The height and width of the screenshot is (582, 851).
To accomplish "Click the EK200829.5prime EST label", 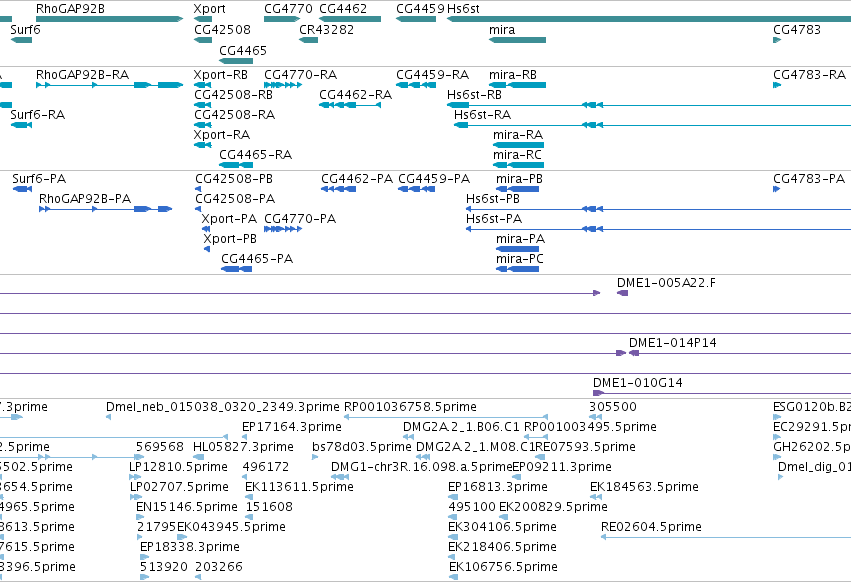I will pyautogui.click(x=553, y=507).
